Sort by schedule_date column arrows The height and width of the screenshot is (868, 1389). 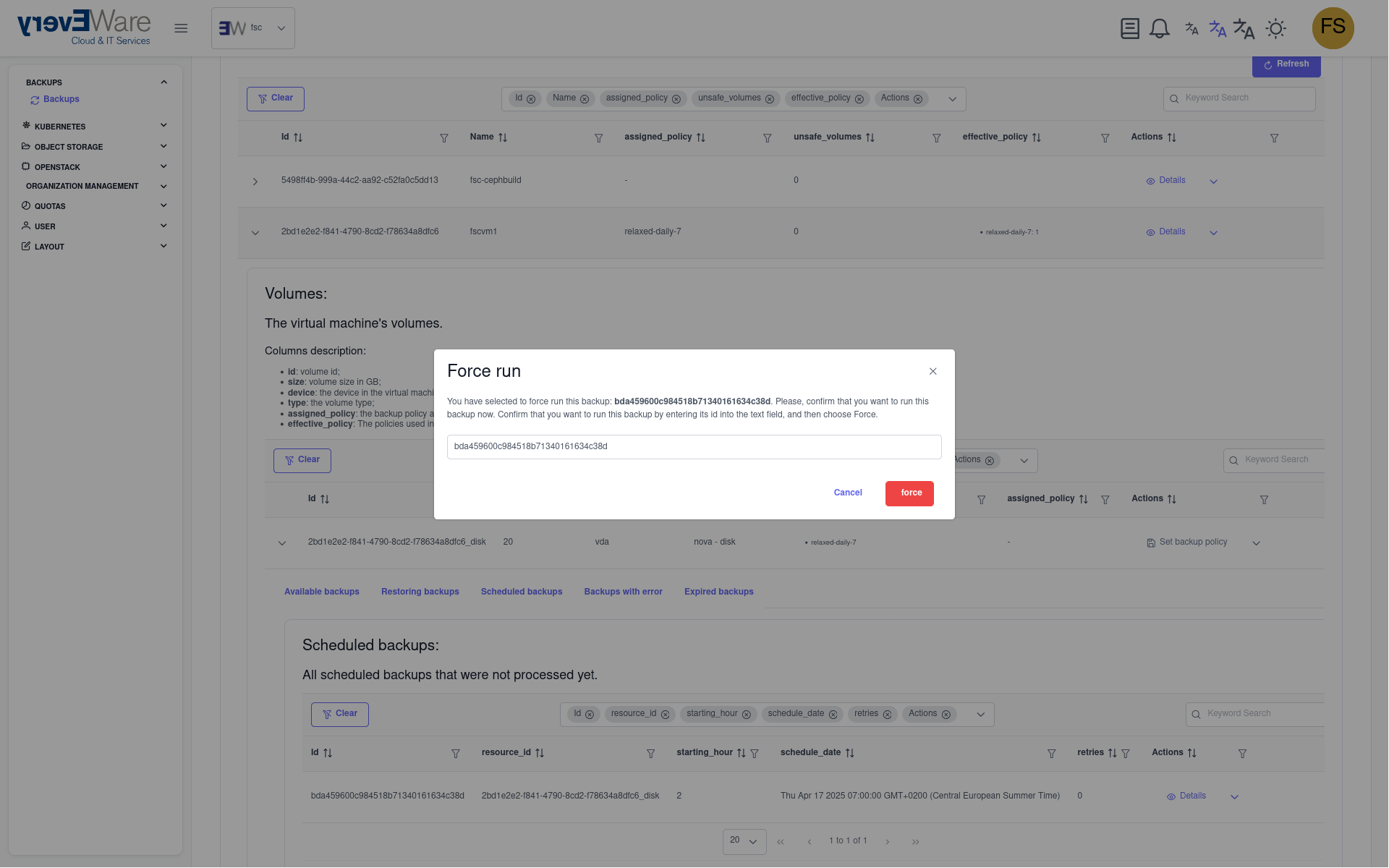pyautogui.click(x=850, y=753)
